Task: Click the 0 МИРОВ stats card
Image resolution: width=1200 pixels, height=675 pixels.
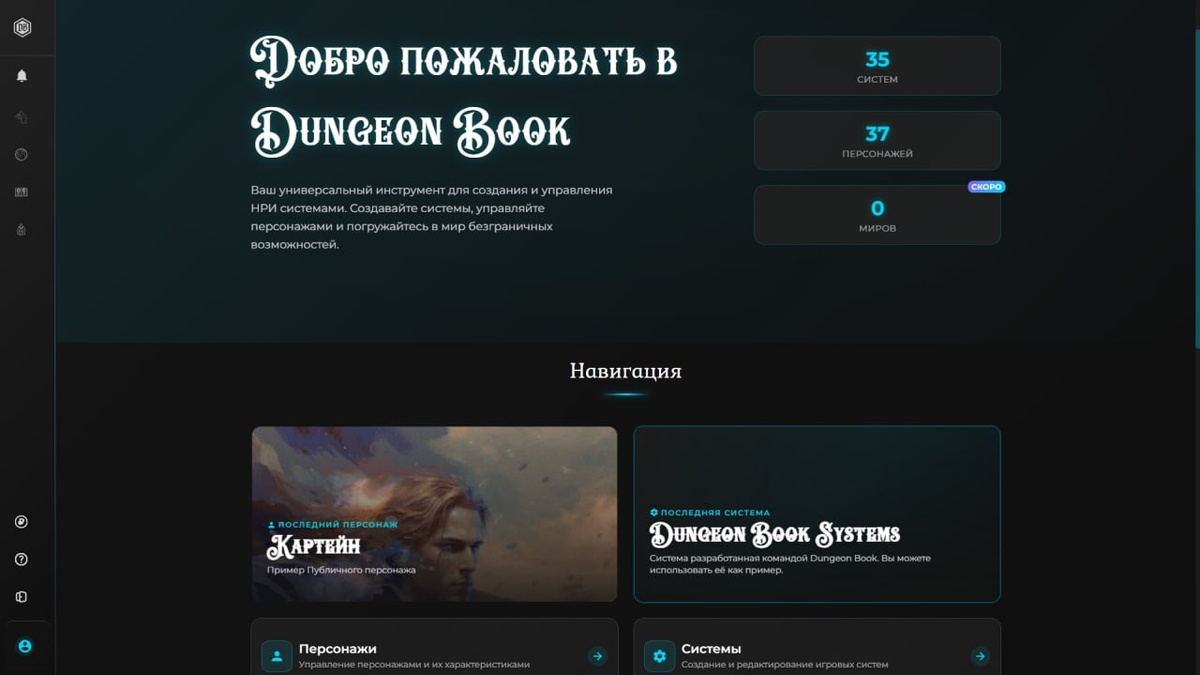Action: [877, 214]
